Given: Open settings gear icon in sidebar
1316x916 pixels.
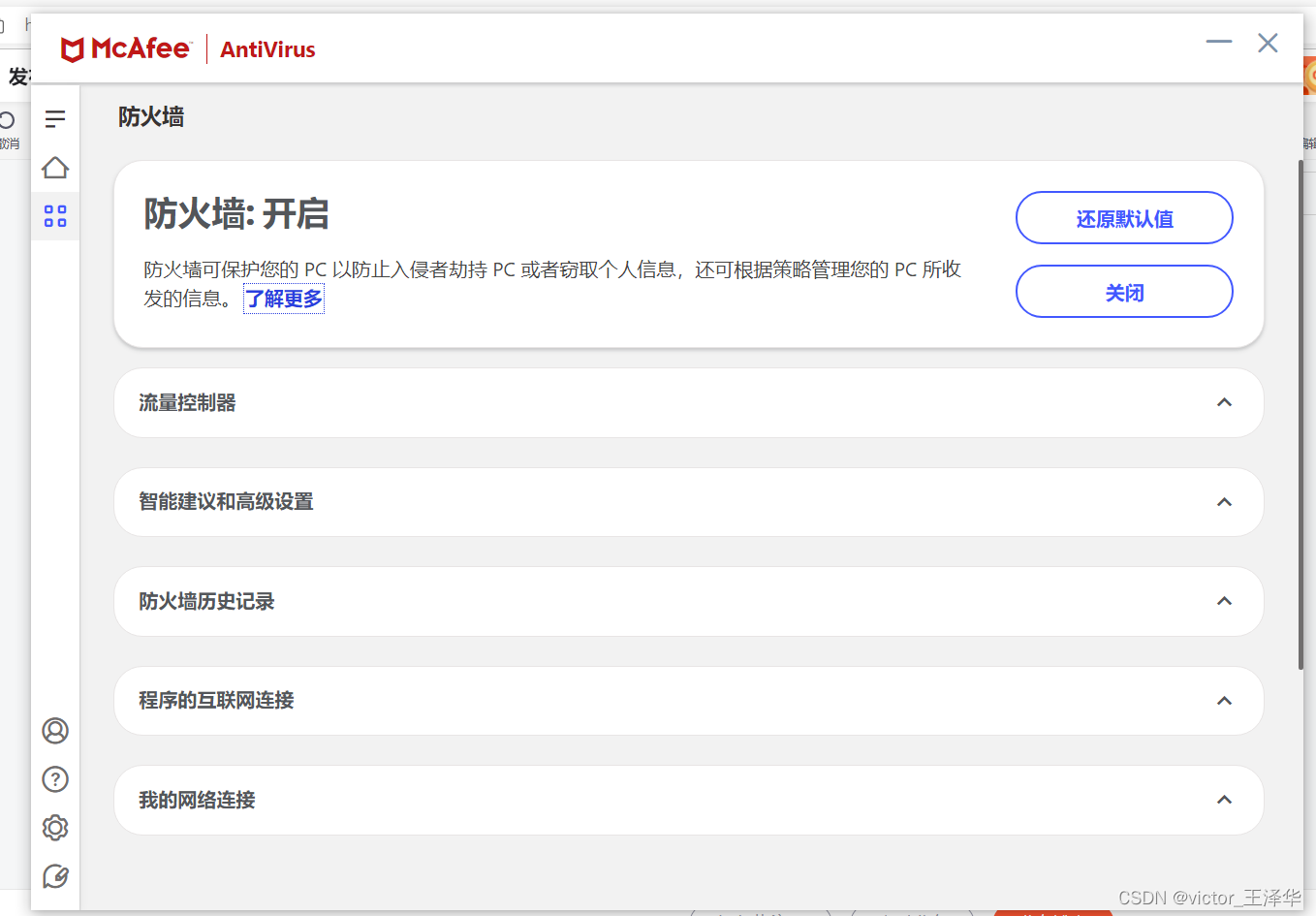Looking at the screenshot, I should tap(55, 828).
